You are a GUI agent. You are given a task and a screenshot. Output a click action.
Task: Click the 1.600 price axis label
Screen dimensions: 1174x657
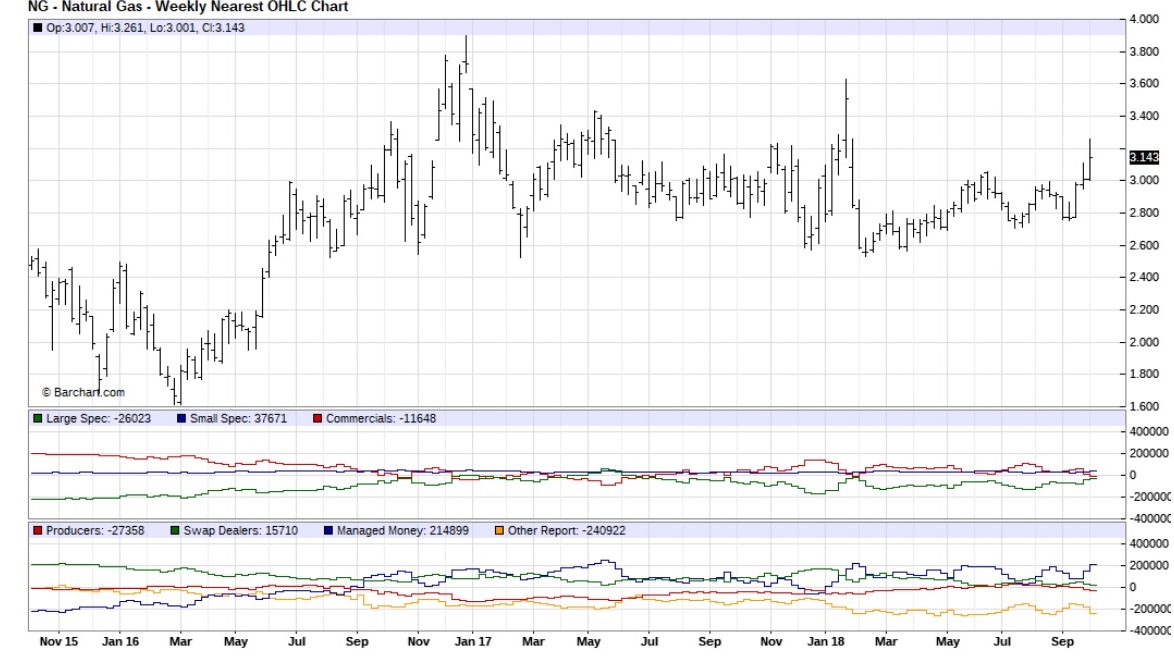pos(1144,406)
